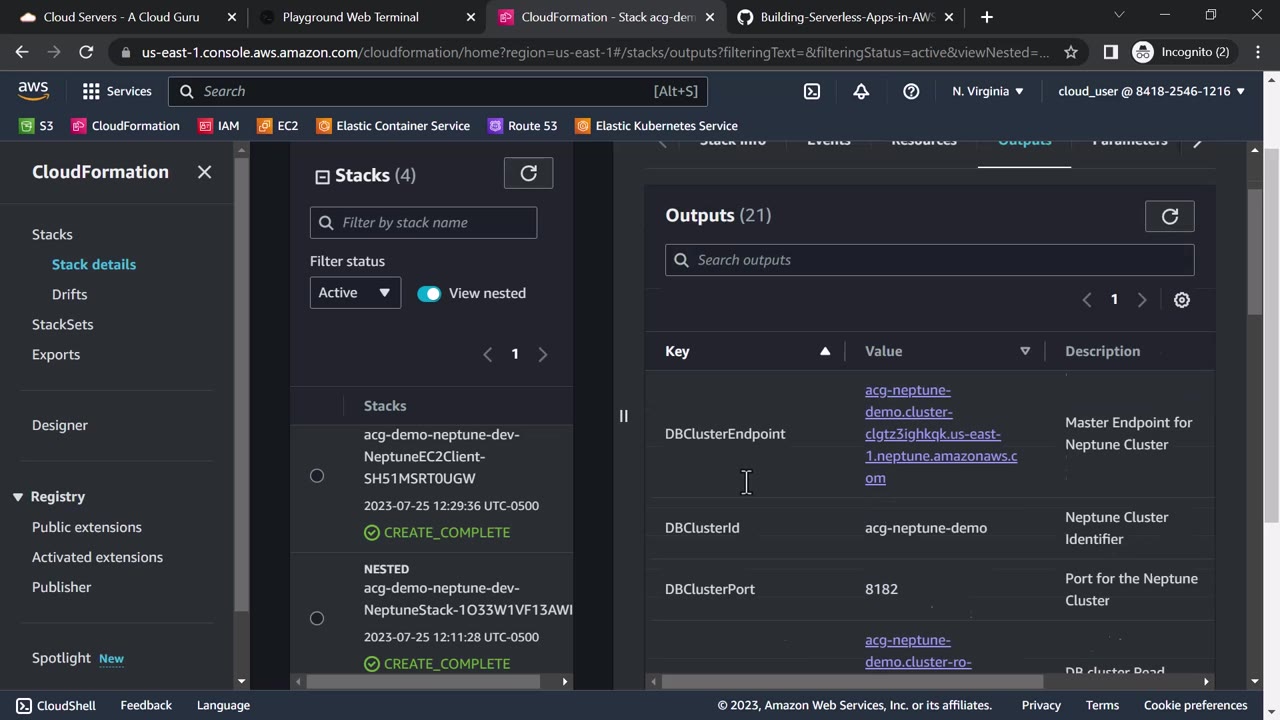Refresh the Outputs table
The height and width of the screenshot is (720, 1280).
[1169, 216]
